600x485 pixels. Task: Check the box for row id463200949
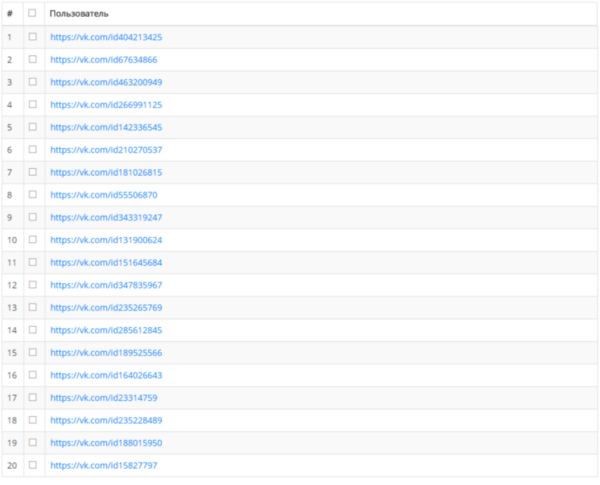click(33, 82)
